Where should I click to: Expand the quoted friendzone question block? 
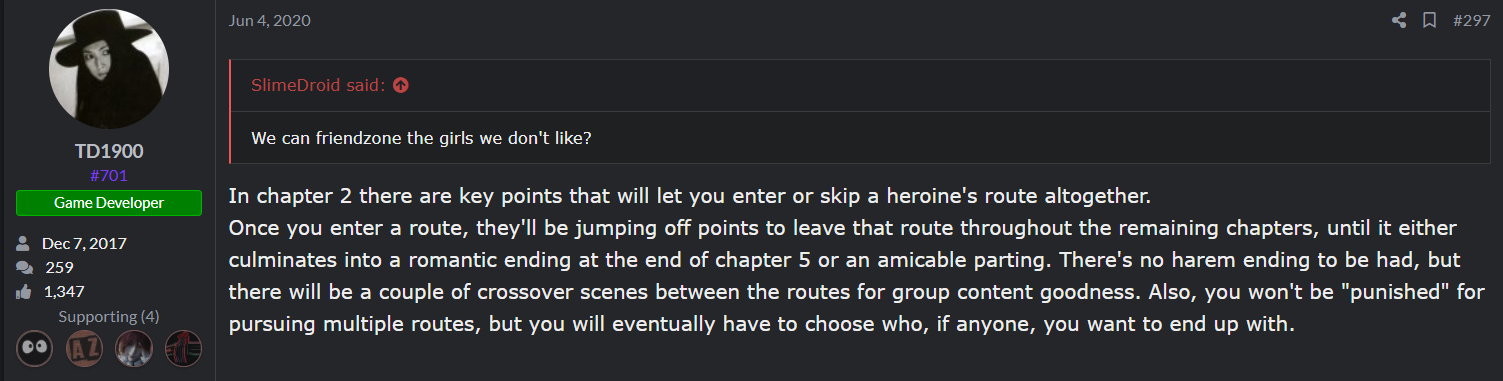(x=860, y=137)
